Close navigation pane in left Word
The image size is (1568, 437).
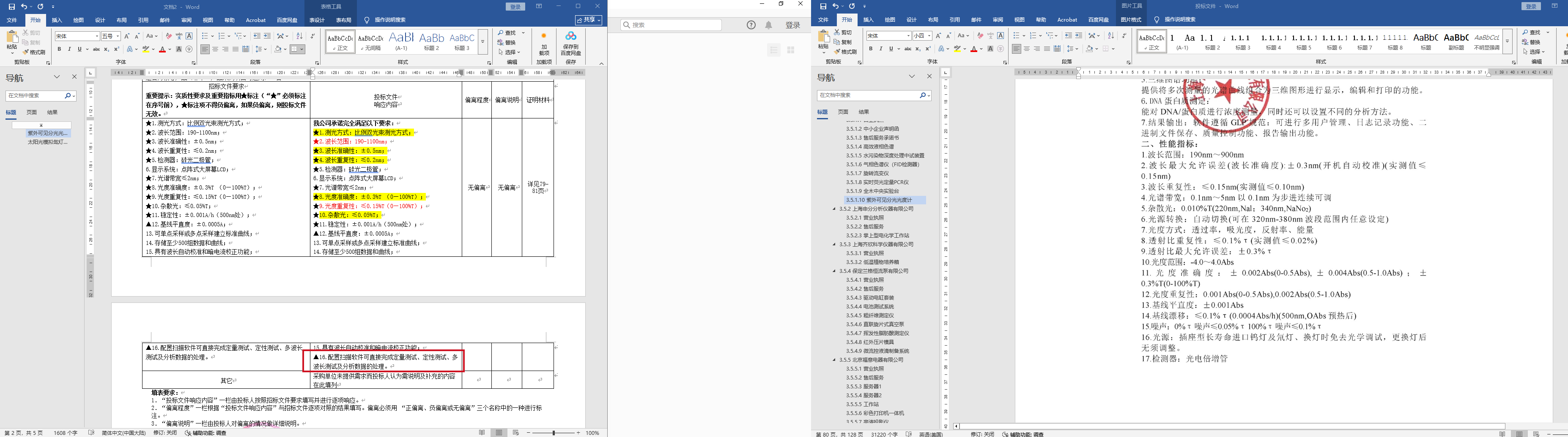(x=74, y=77)
